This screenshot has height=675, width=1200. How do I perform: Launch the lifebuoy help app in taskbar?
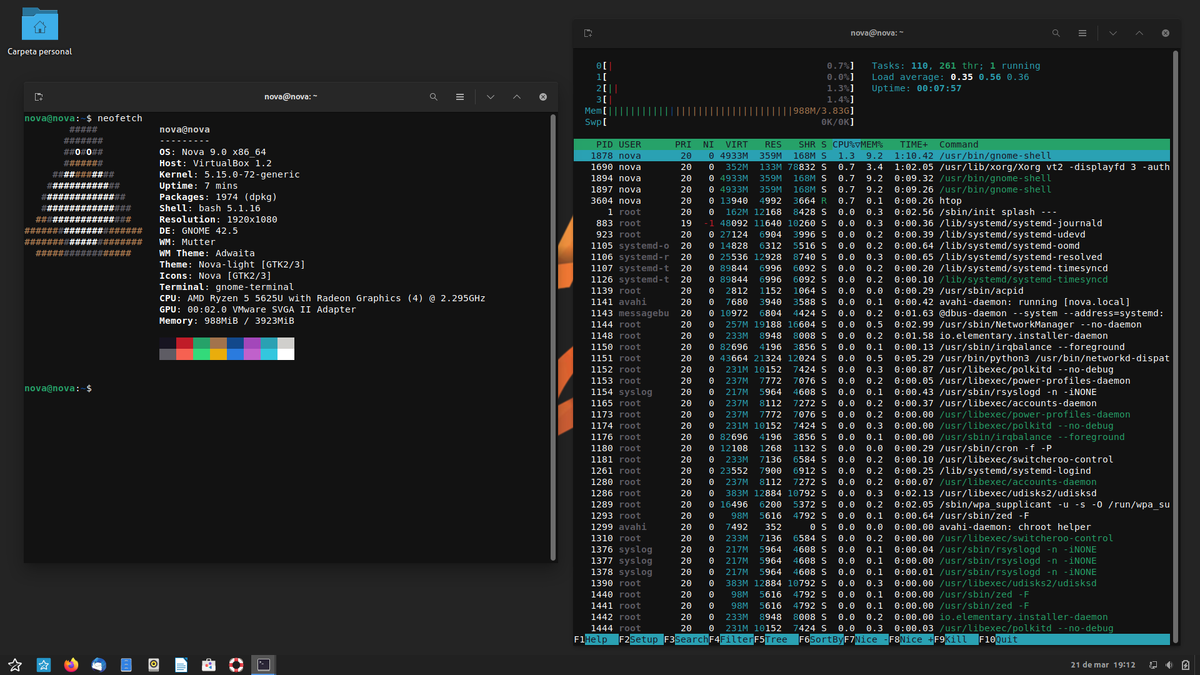[236, 664]
